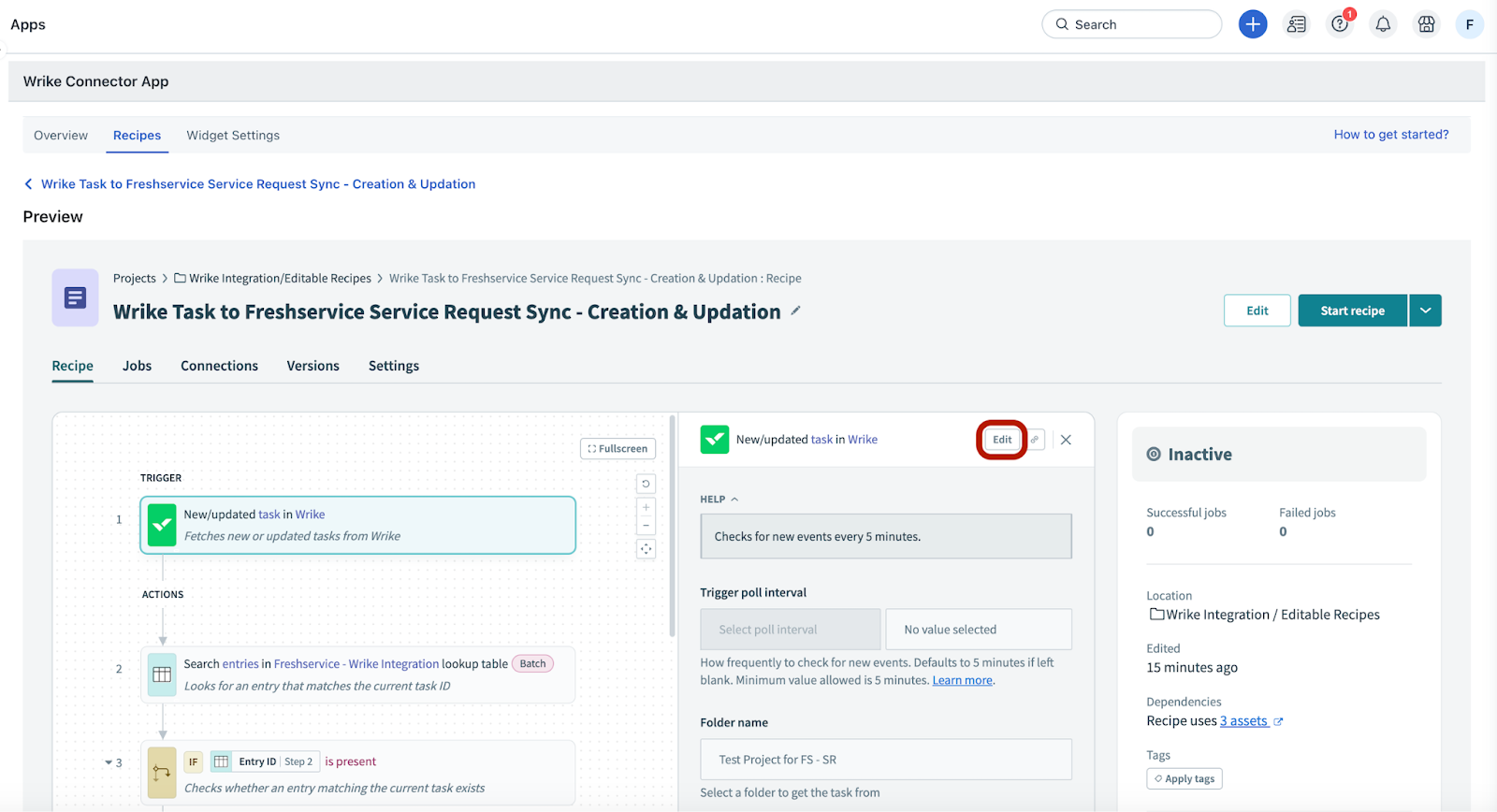Click external link icon next to 3 assets

point(1278,721)
